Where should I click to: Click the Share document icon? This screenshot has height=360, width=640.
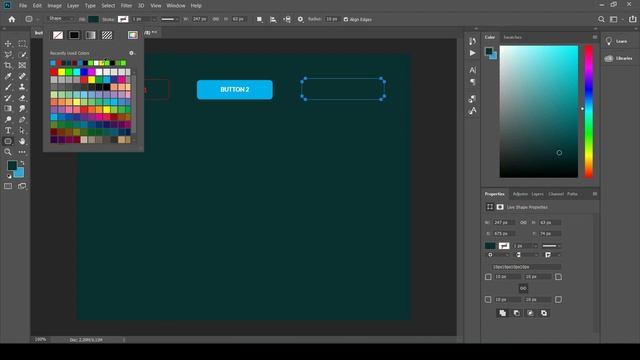(632, 19)
